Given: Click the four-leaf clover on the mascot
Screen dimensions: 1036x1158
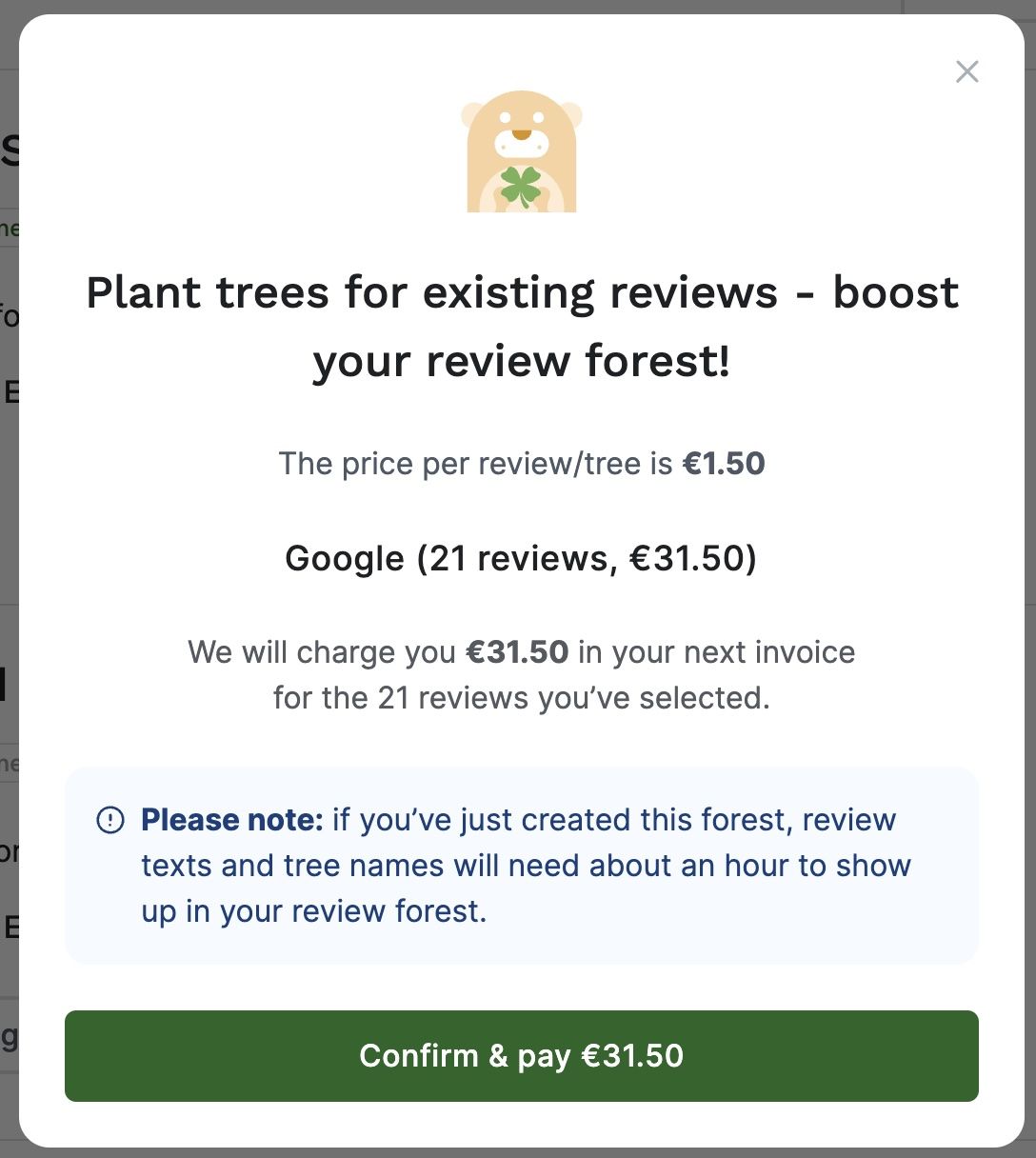Looking at the screenshot, I should pyautogui.click(x=521, y=186).
